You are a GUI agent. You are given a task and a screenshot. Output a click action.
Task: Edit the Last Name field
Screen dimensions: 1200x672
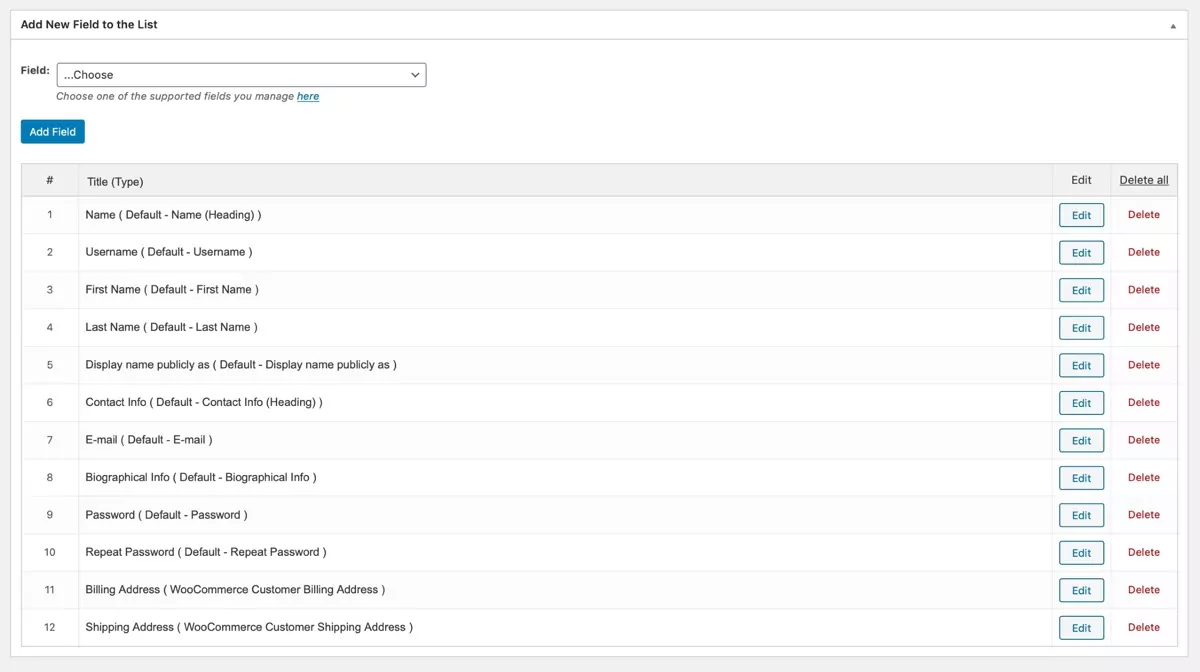point(1082,328)
